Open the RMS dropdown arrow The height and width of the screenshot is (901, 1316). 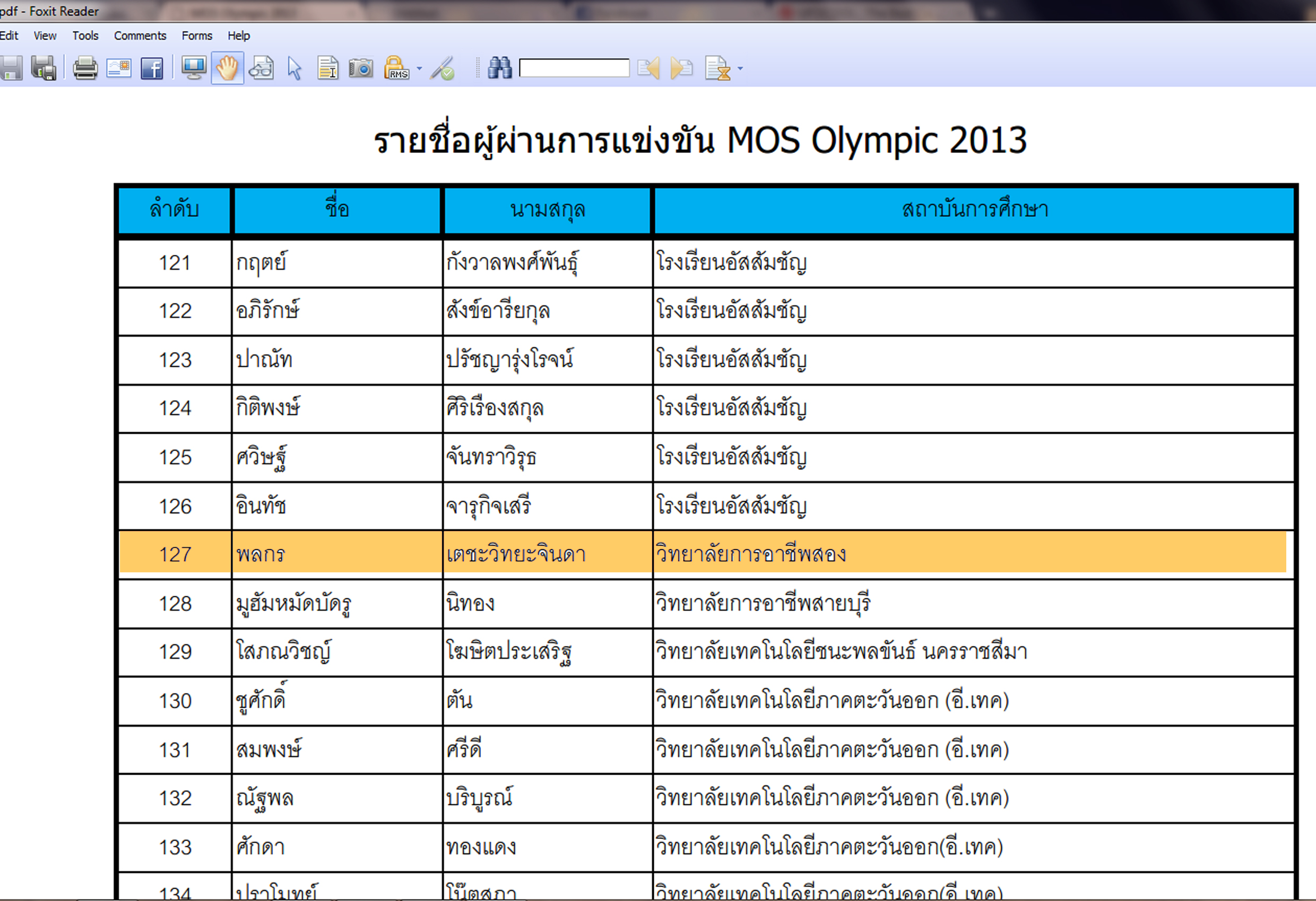tap(419, 68)
